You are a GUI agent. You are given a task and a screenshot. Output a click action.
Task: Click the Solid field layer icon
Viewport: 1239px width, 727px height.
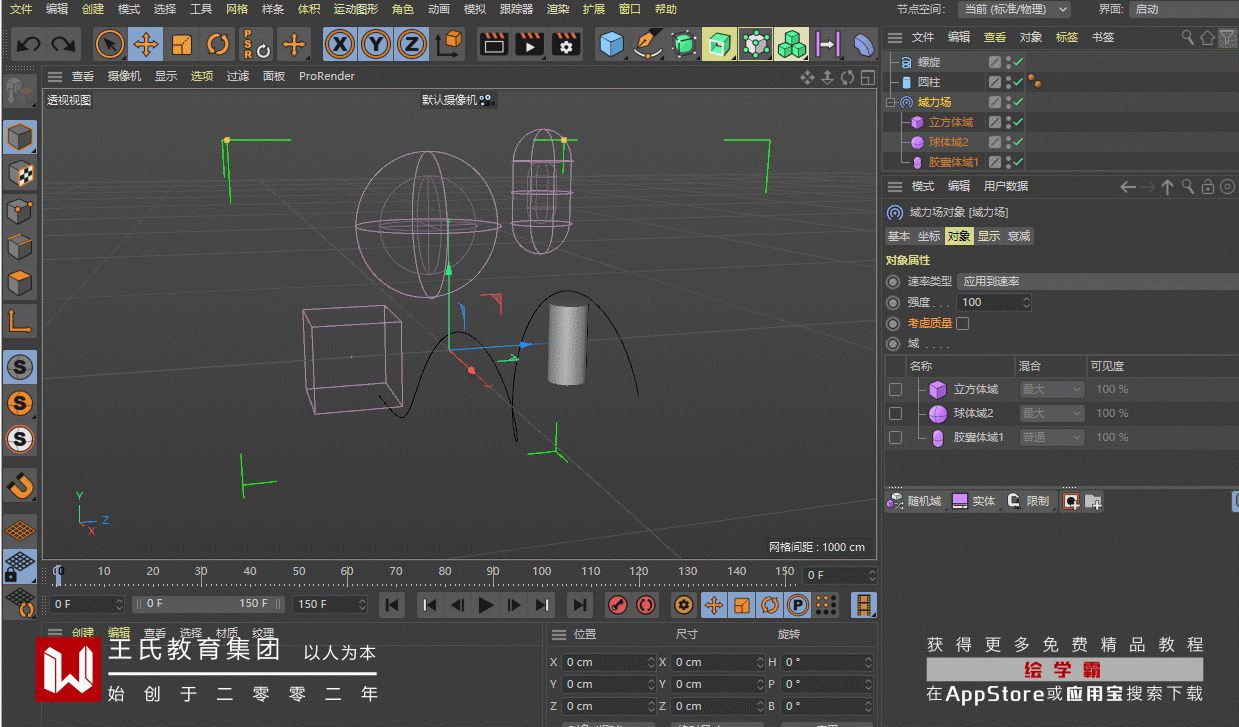[973, 501]
